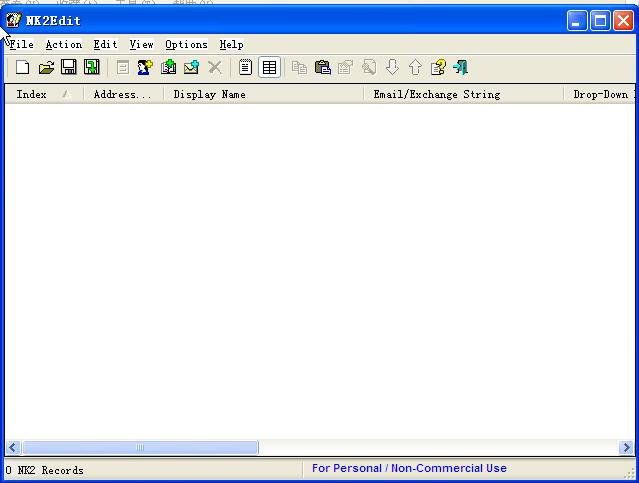The height and width of the screenshot is (483, 639).
Task: Click the add new record person icon
Action: [145, 68]
